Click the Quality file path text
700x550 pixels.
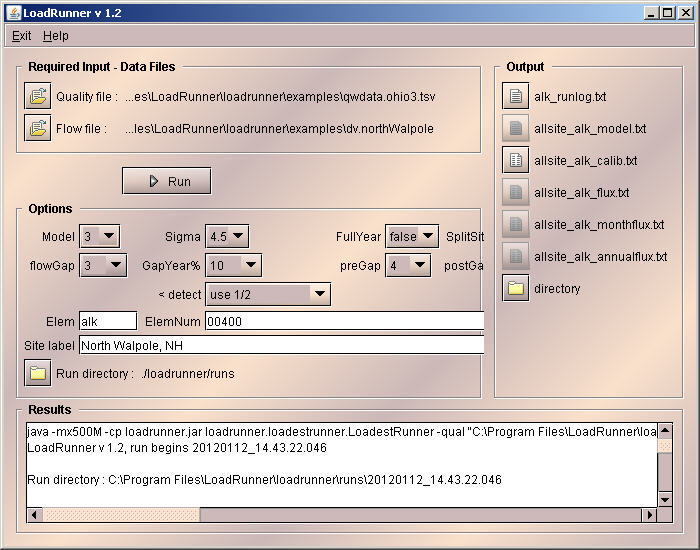coord(280,96)
